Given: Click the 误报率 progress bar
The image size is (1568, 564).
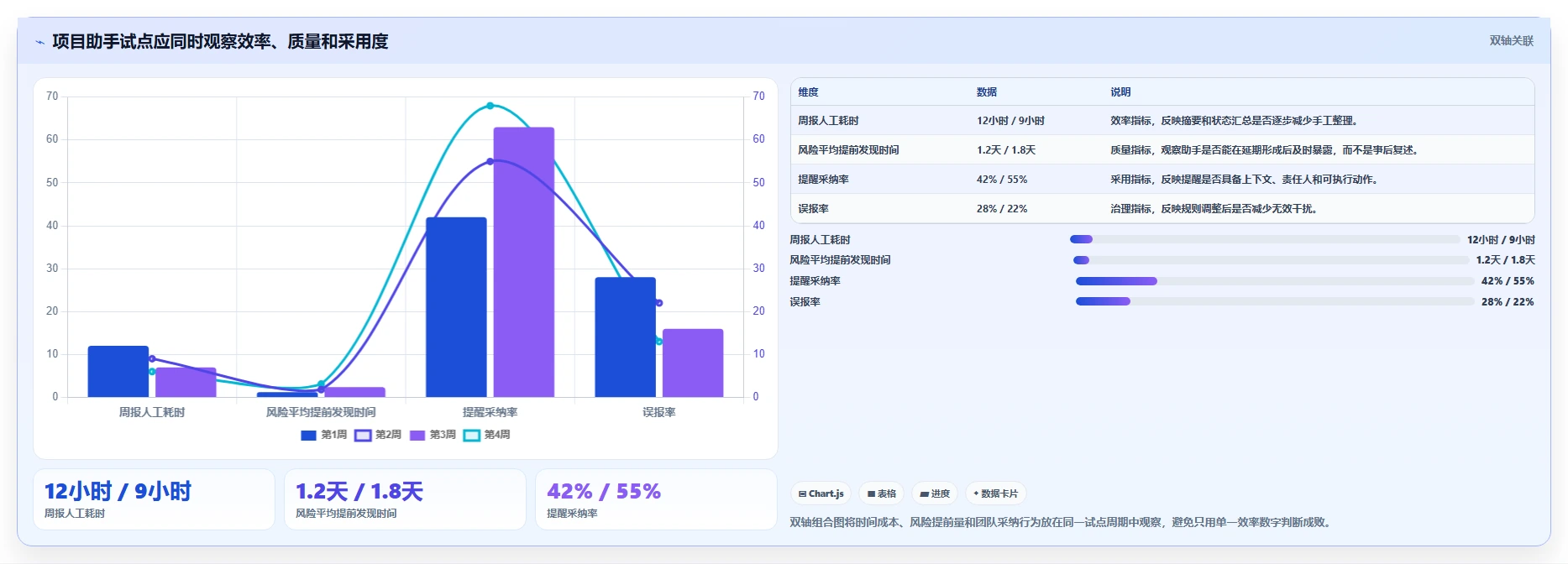Looking at the screenshot, I should tap(1275, 301).
